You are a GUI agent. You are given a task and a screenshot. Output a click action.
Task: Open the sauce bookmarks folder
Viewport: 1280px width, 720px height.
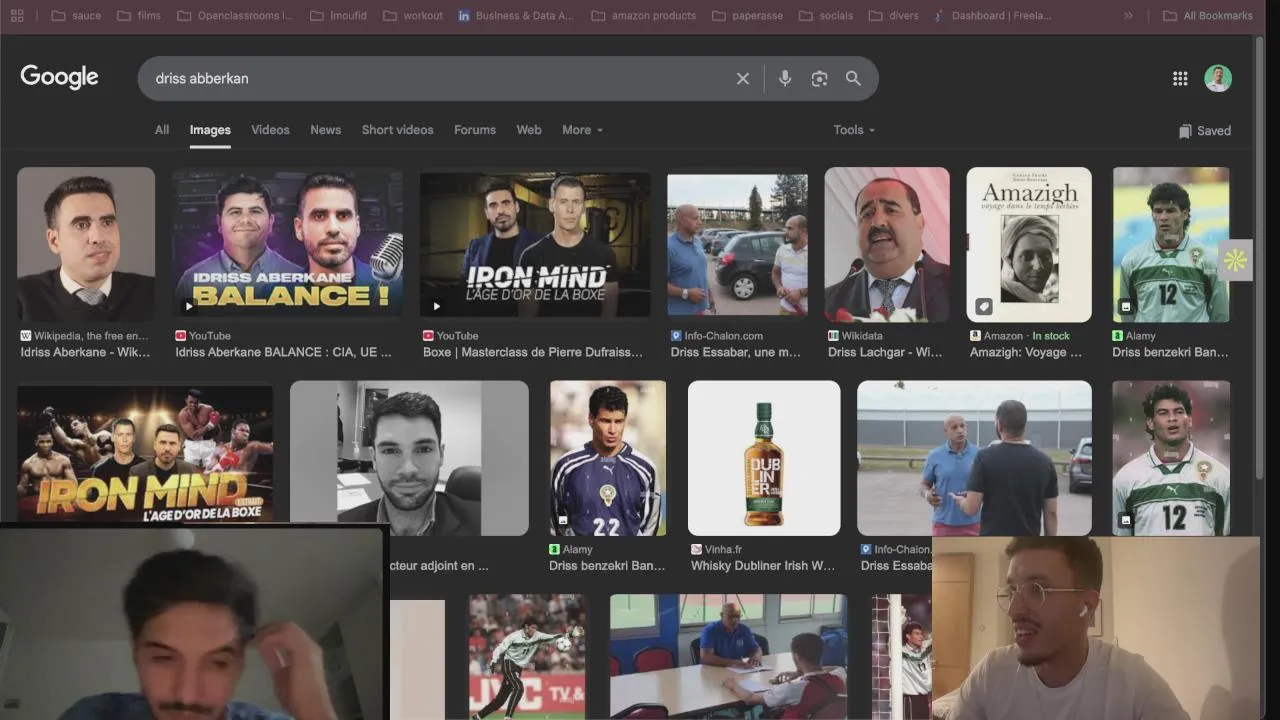click(x=76, y=16)
